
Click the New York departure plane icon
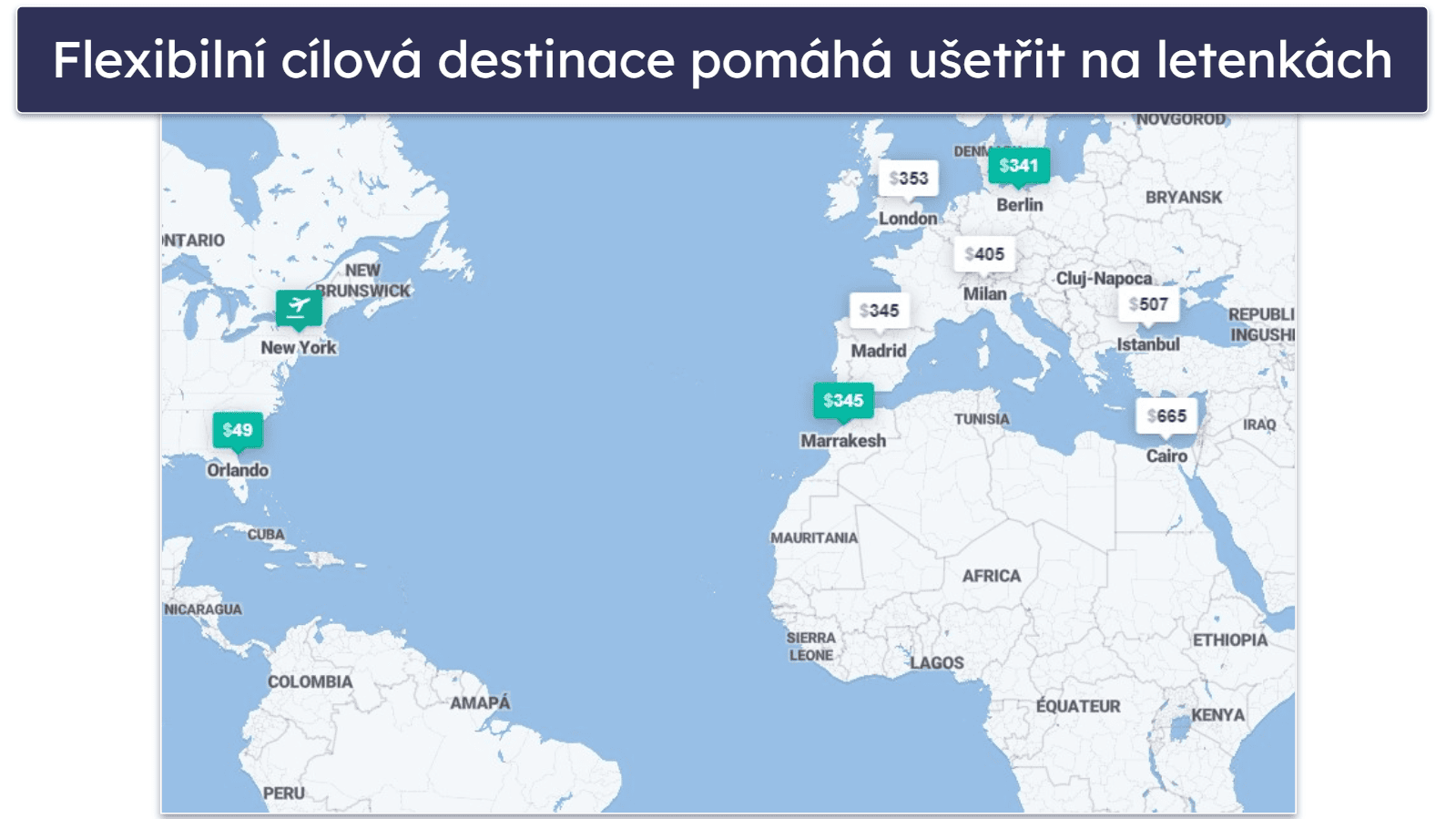point(299,308)
